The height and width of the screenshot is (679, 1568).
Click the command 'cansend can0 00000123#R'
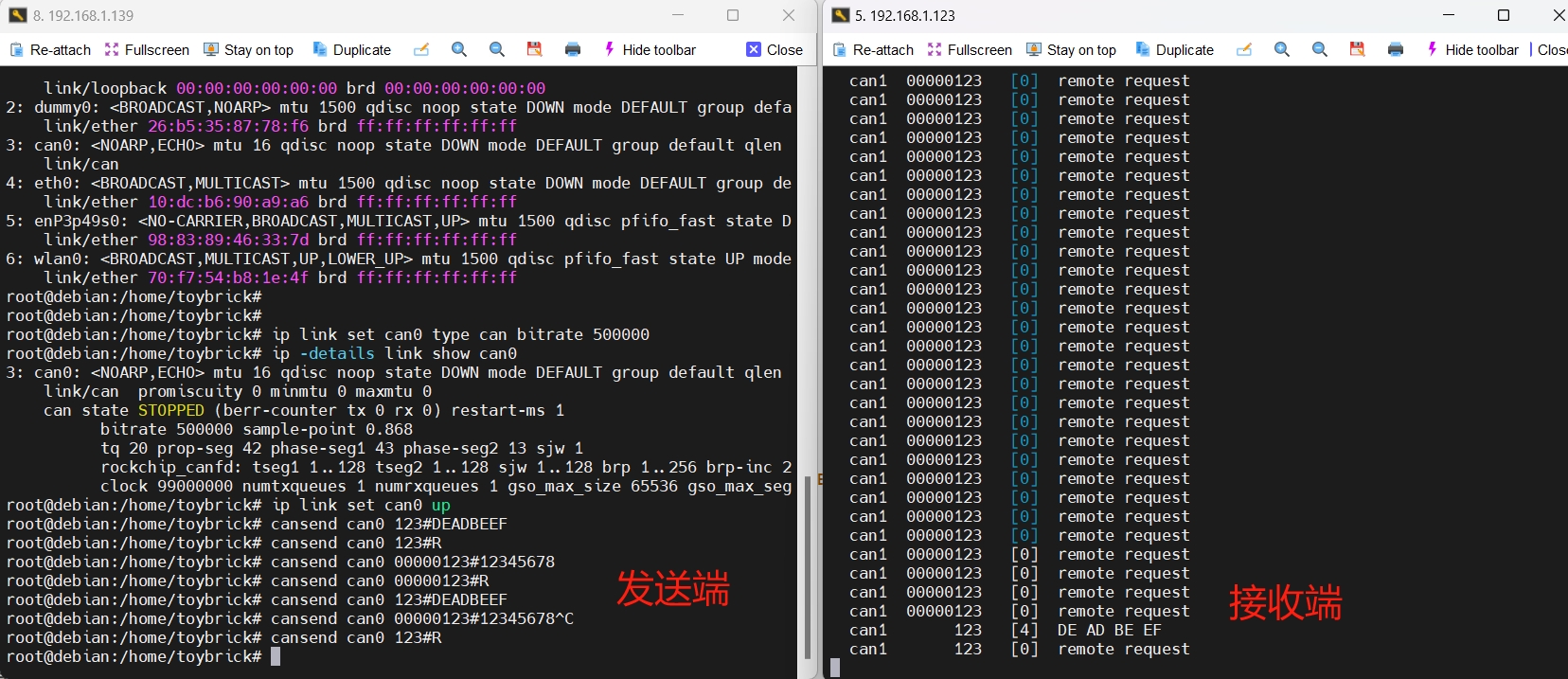coord(380,581)
